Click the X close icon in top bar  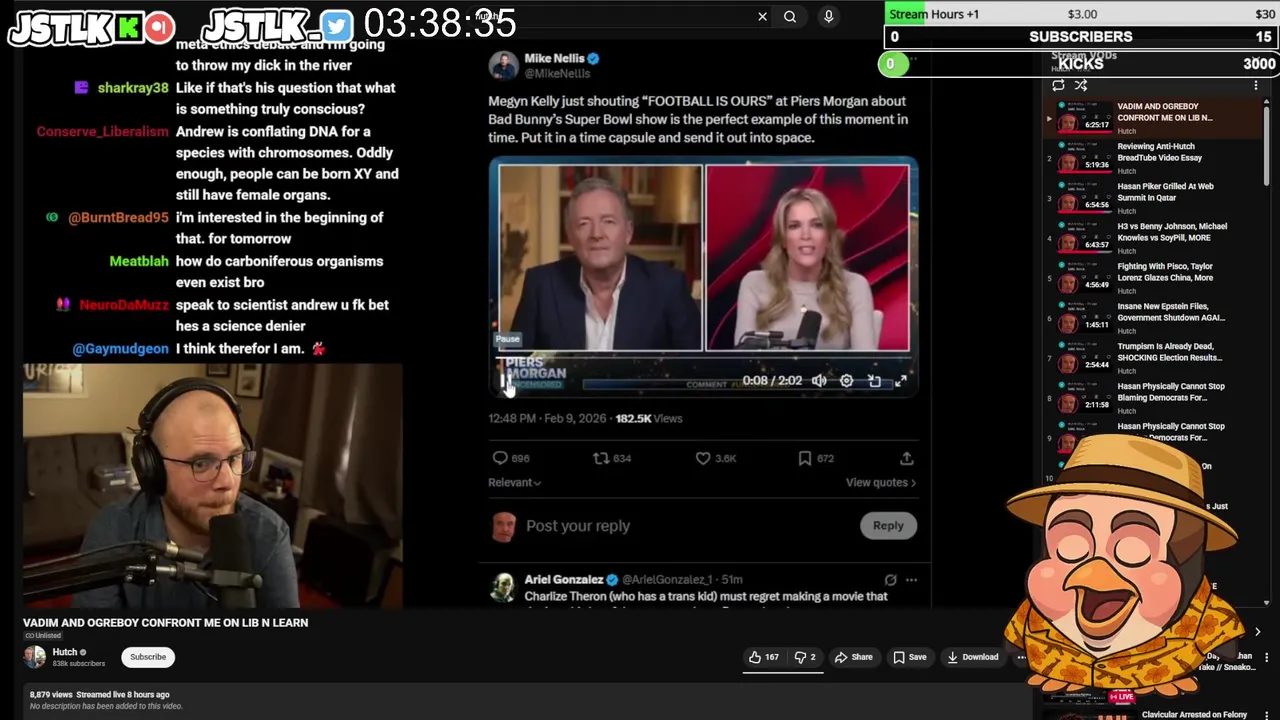click(762, 16)
